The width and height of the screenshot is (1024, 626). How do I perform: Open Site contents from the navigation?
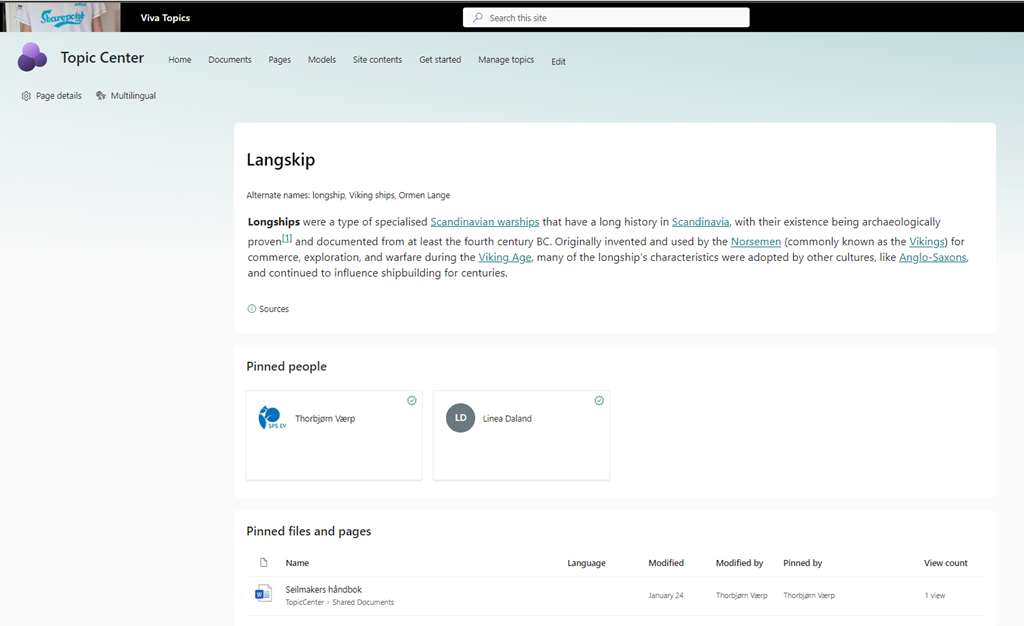(x=377, y=59)
